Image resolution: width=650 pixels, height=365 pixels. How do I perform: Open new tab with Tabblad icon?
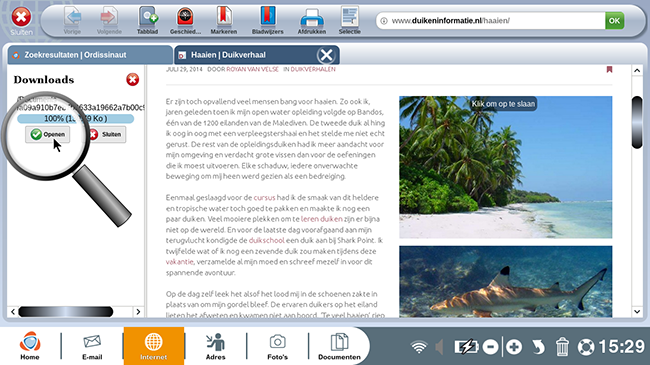coord(148,19)
